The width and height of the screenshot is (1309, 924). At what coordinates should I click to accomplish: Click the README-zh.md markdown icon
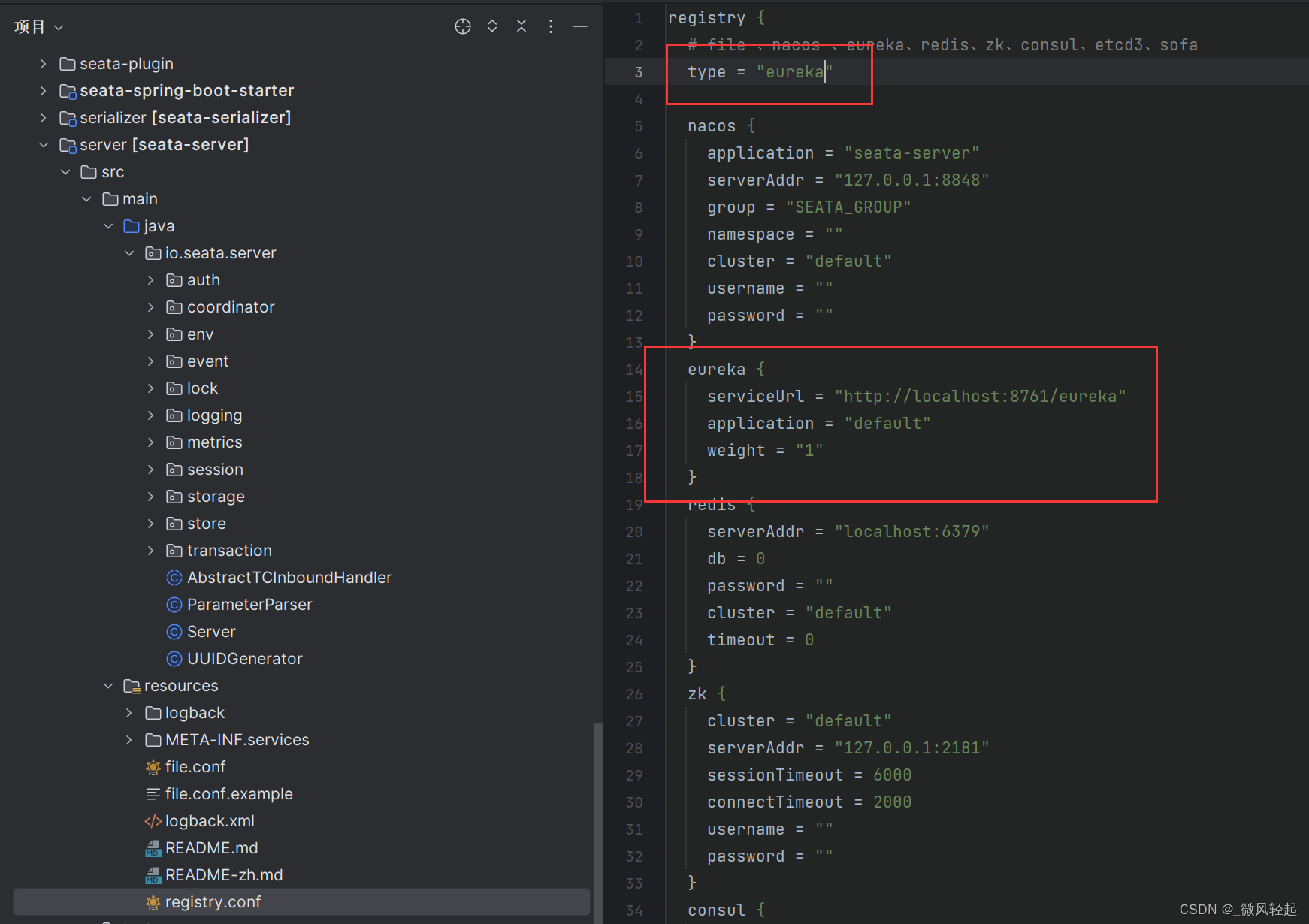coord(153,875)
